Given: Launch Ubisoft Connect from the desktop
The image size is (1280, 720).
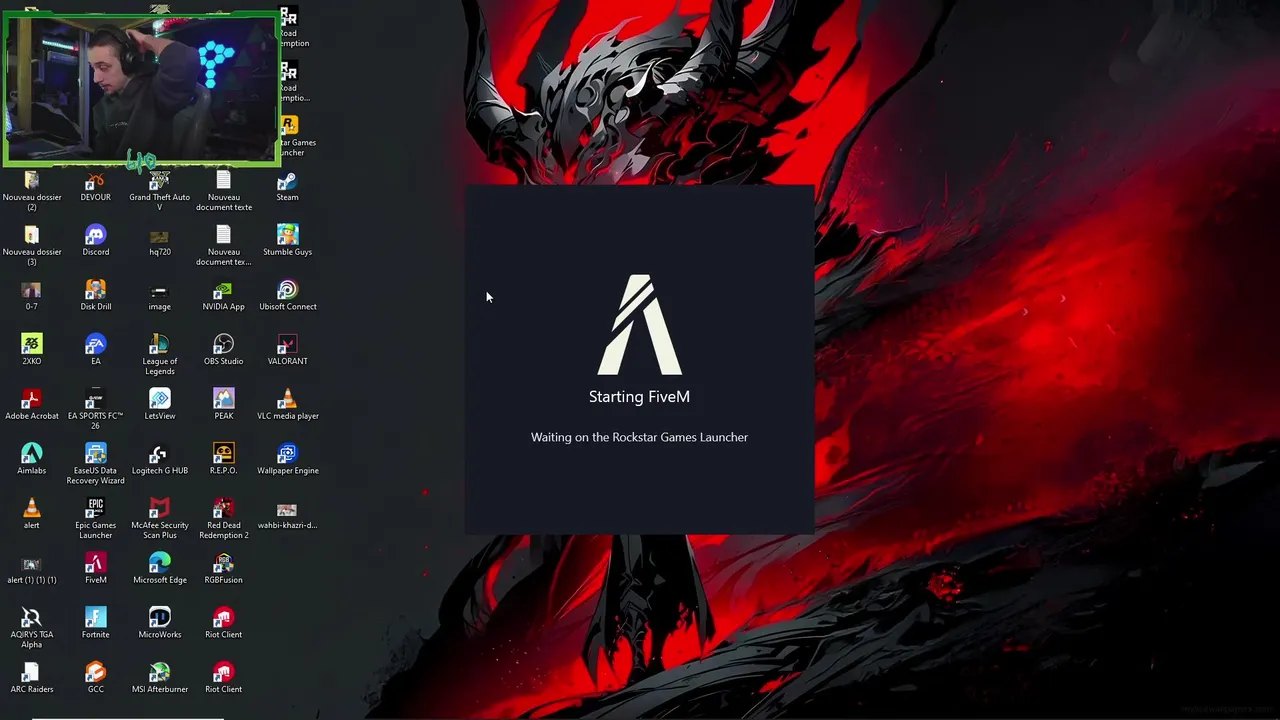Looking at the screenshot, I should coord(287,296).
